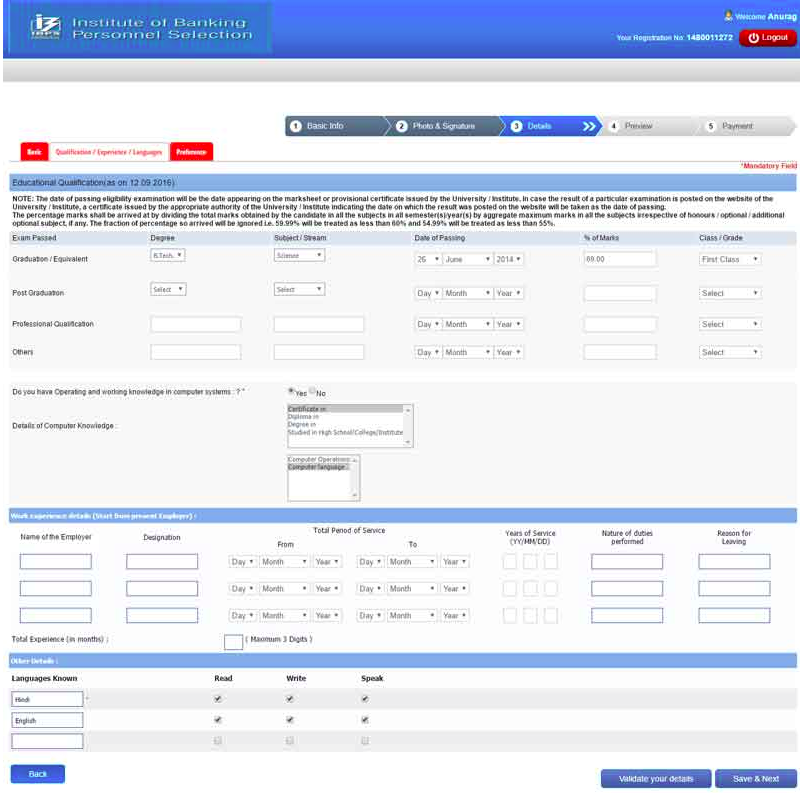Select Computer language in the list box
Image resolution: width=800 pixels, height=793 pixels.
click(318, 467)
